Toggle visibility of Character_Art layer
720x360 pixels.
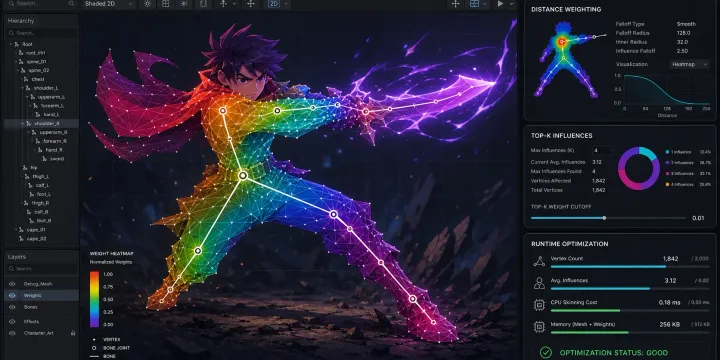12,333
